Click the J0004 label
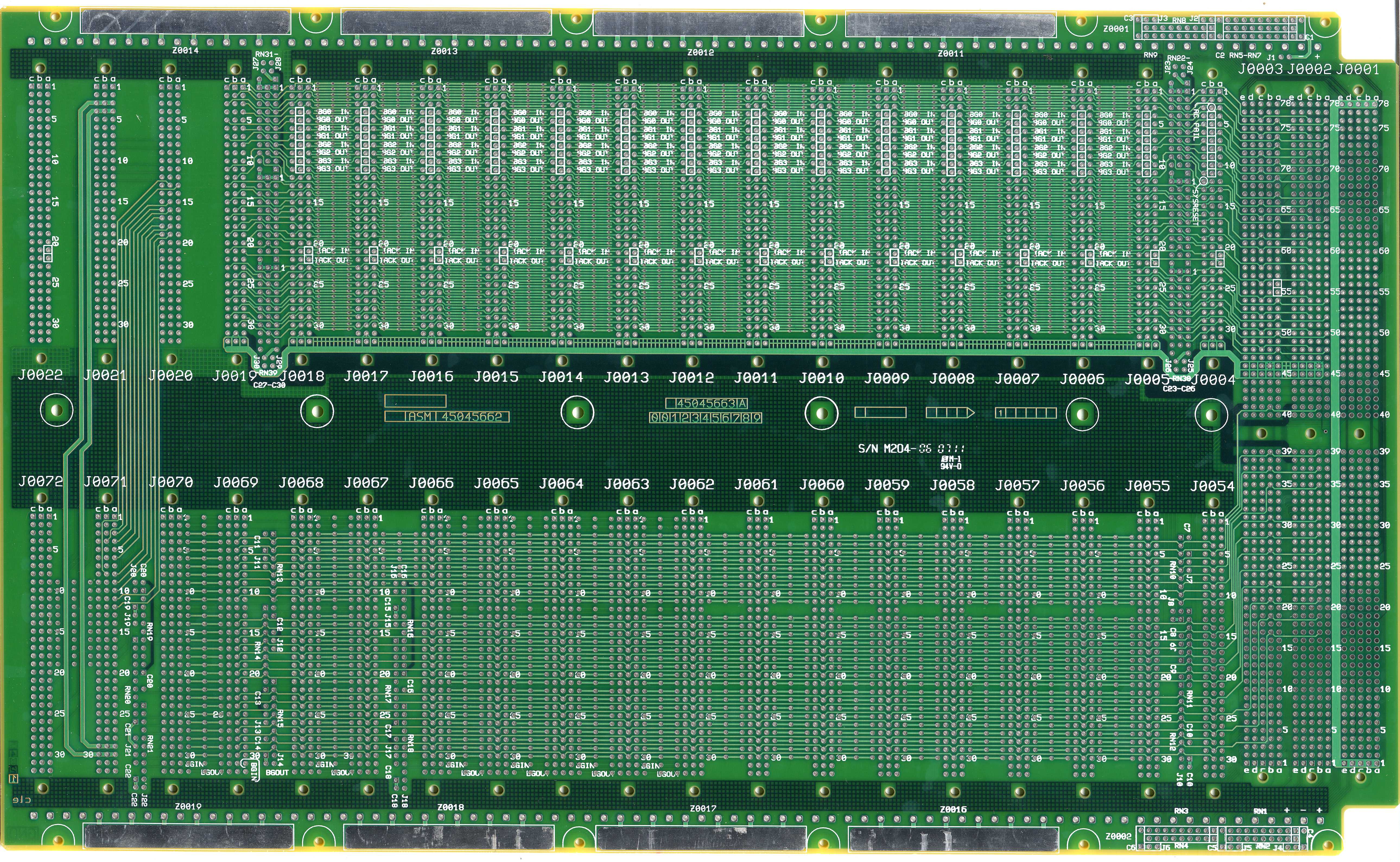The width and height of the screenshot is (1400, 862). point(1213,380)
